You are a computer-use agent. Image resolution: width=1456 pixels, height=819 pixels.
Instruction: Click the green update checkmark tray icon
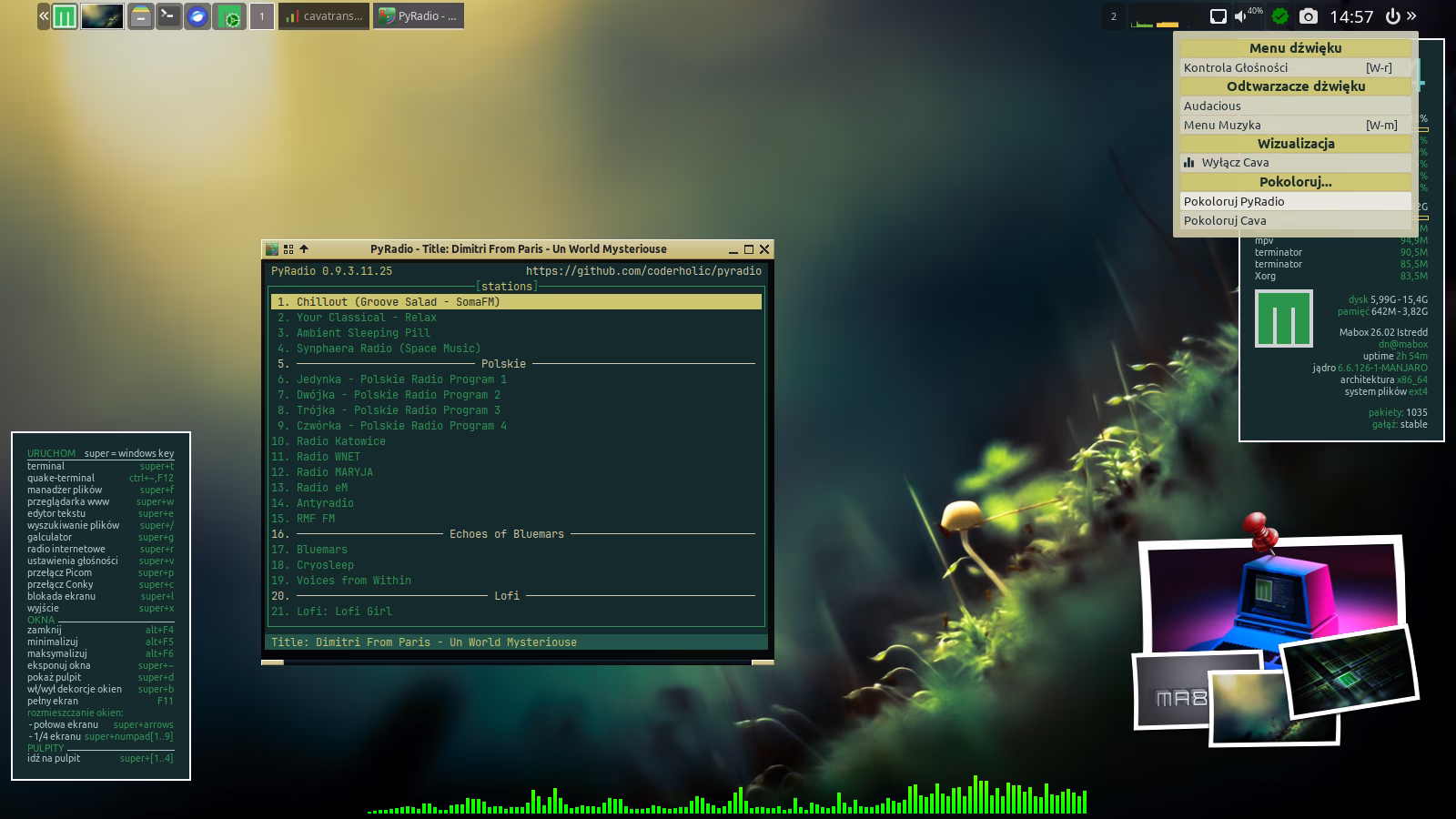1280,16
